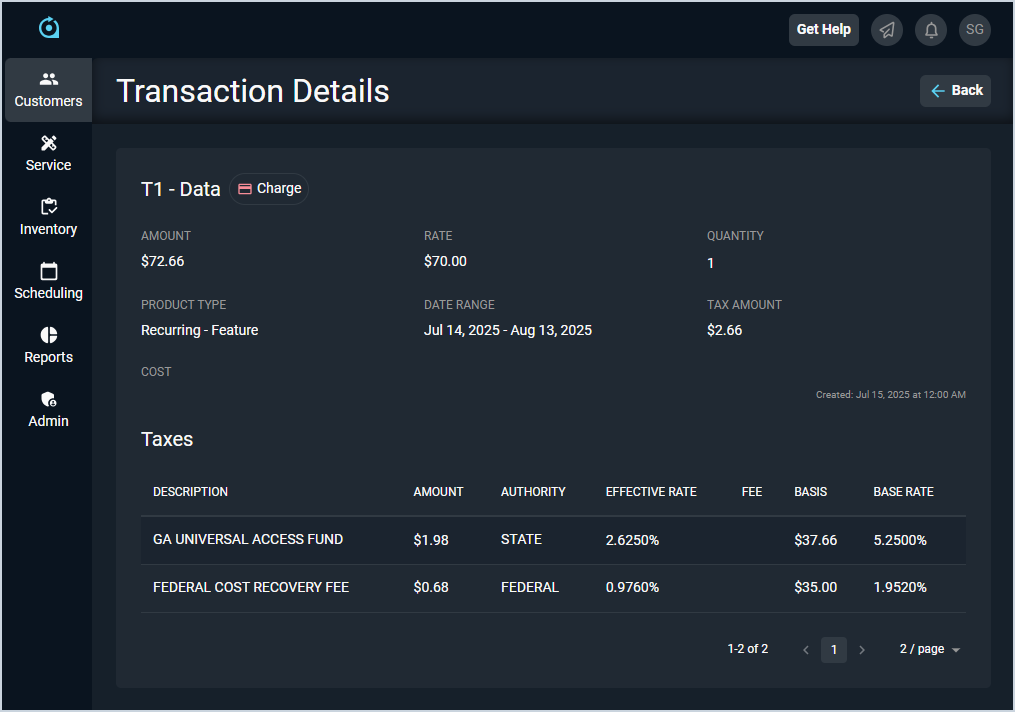Select page 1 in pagination
This screenshot has width=1015, height=712.
coord(834,650)
